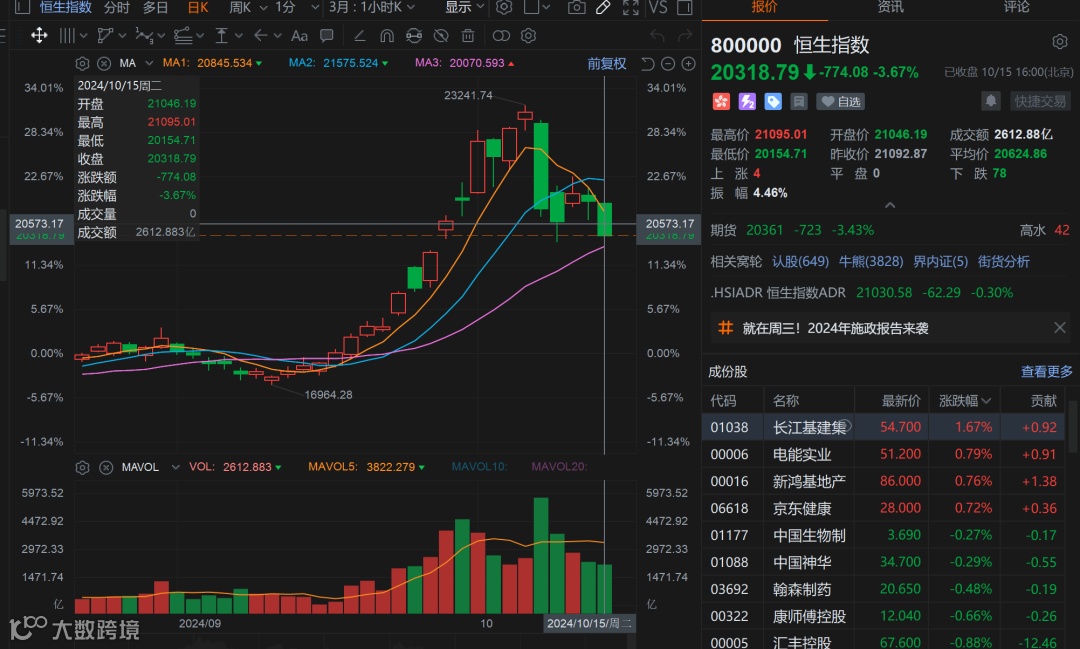Toggle the magnet snap tool
1080x649 pixels.
386,36
